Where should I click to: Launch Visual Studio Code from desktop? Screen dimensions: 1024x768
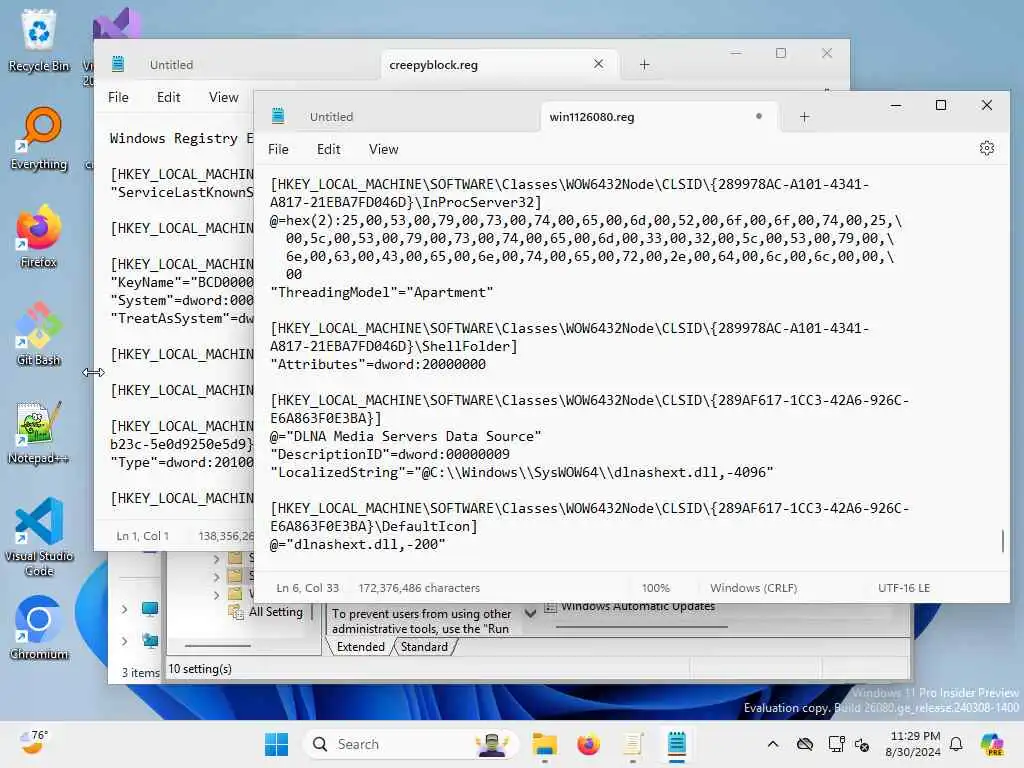[39, 537]
